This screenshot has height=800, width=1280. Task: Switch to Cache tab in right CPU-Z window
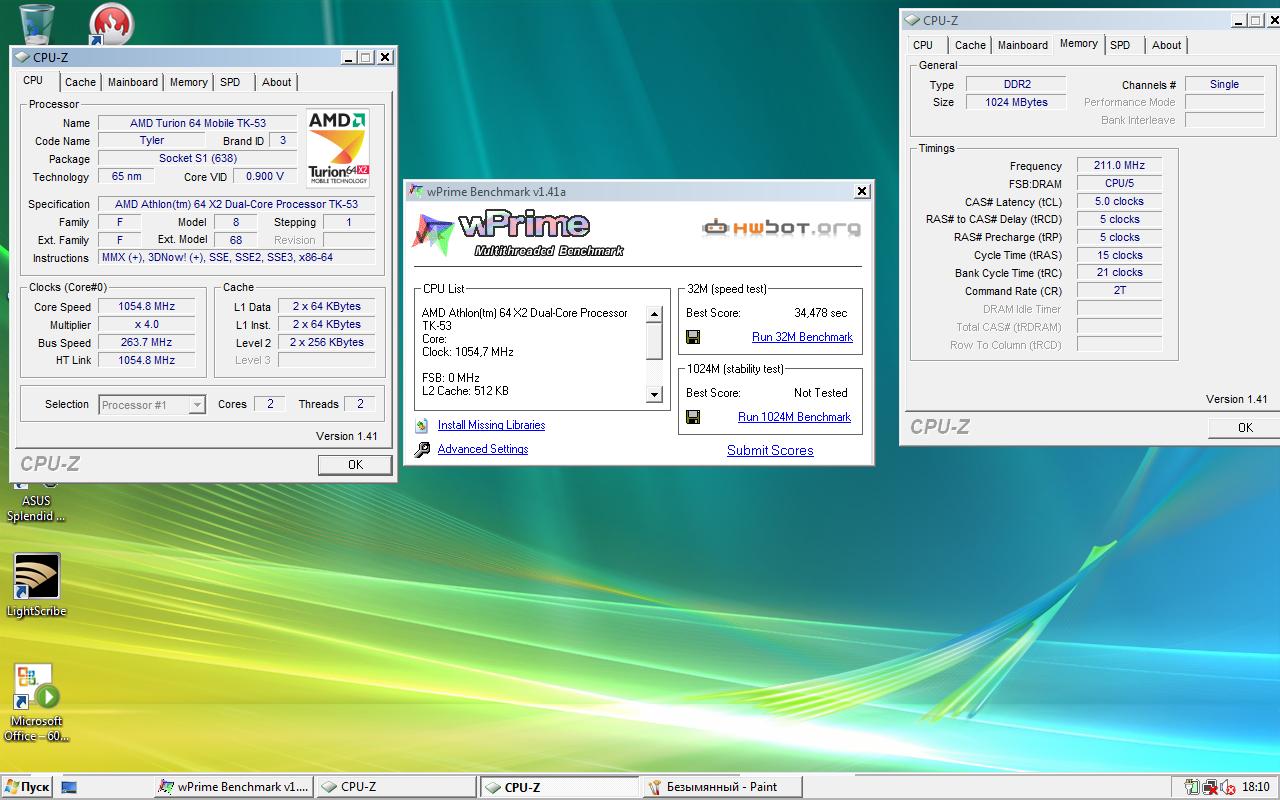970,45
